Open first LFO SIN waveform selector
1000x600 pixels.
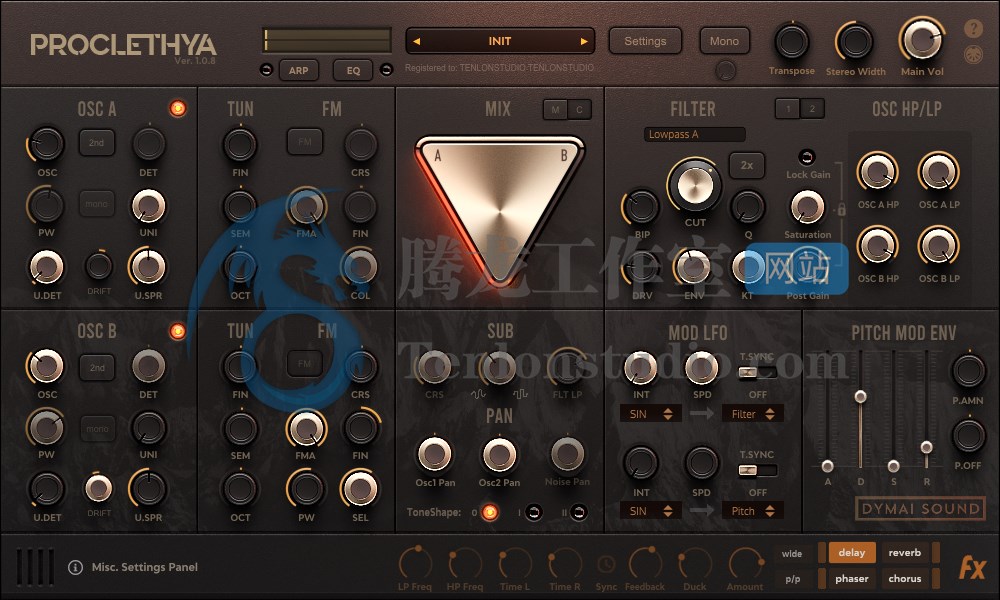click(x=651, y=414)
